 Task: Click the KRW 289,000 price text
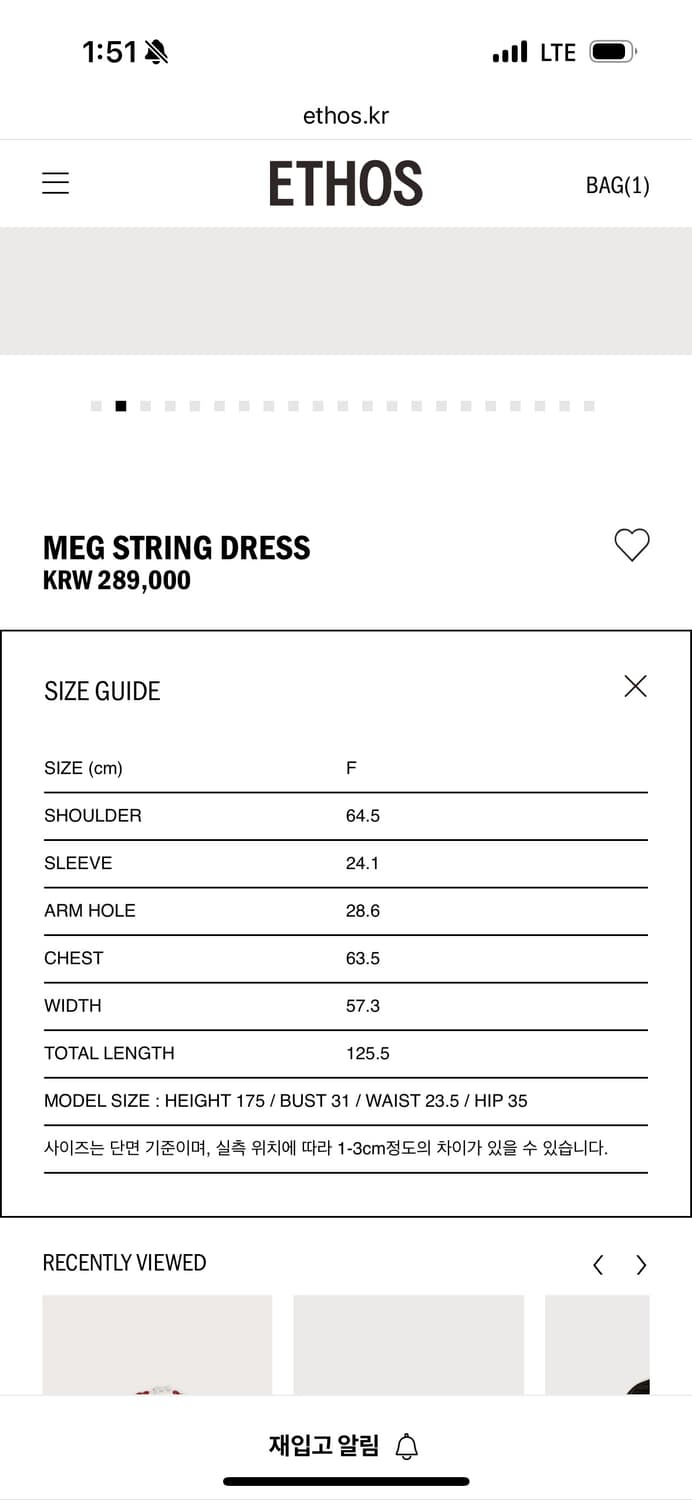coord(117,580)
